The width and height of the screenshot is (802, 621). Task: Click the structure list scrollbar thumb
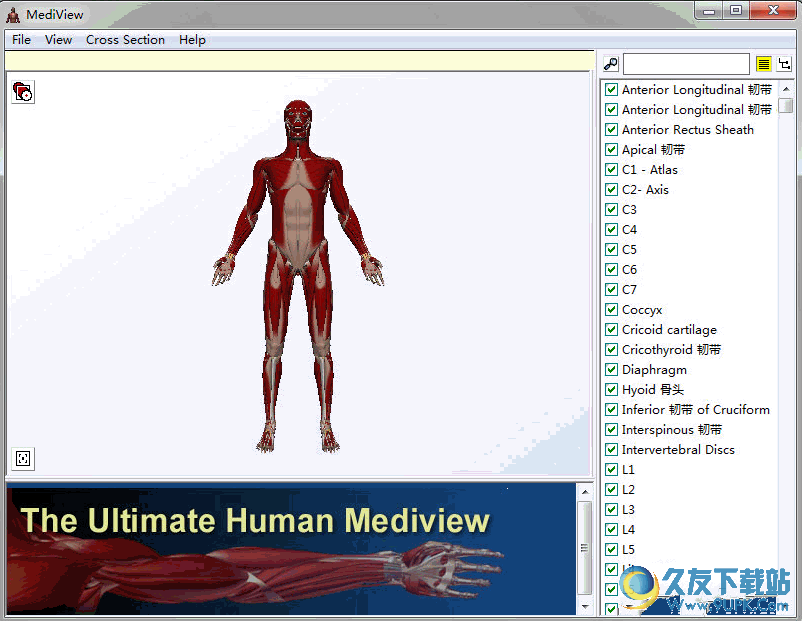(786, 105)
